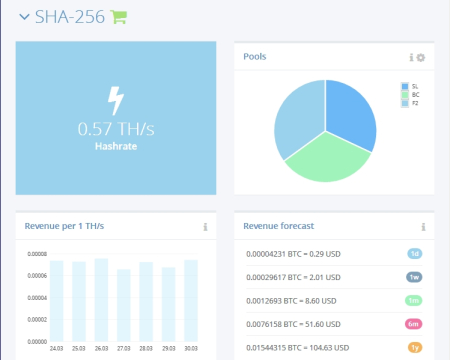Click the 1y forecast badge

[415, 348]
